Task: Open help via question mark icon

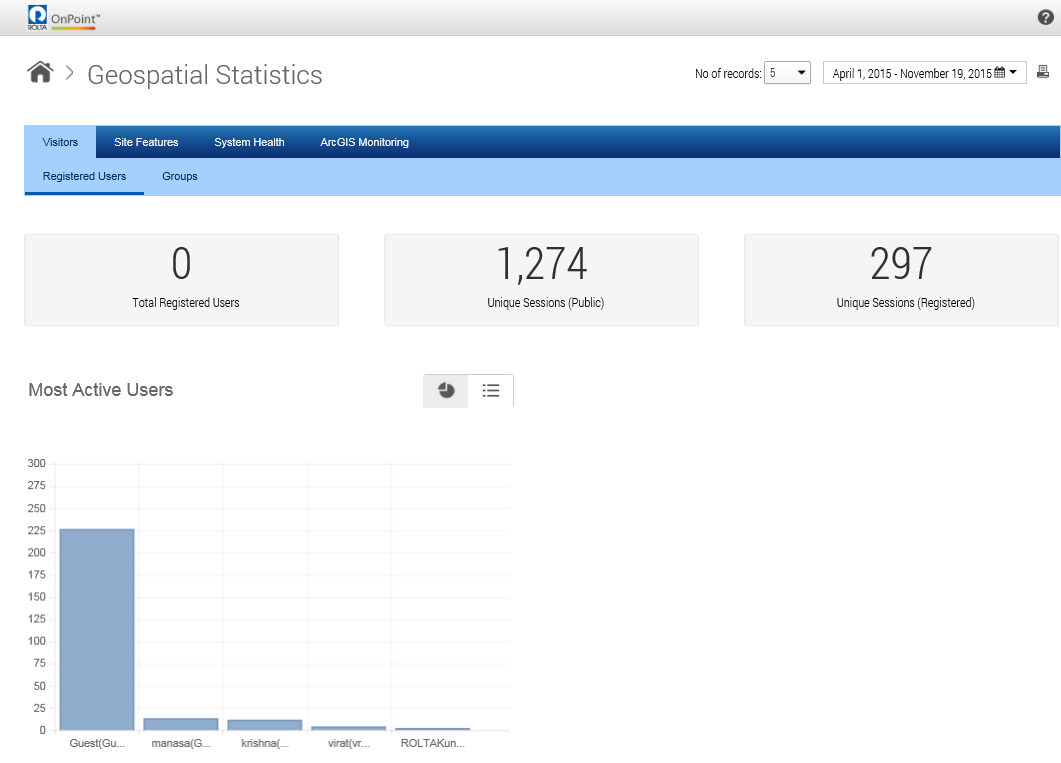Action: tap(1046, 18)
